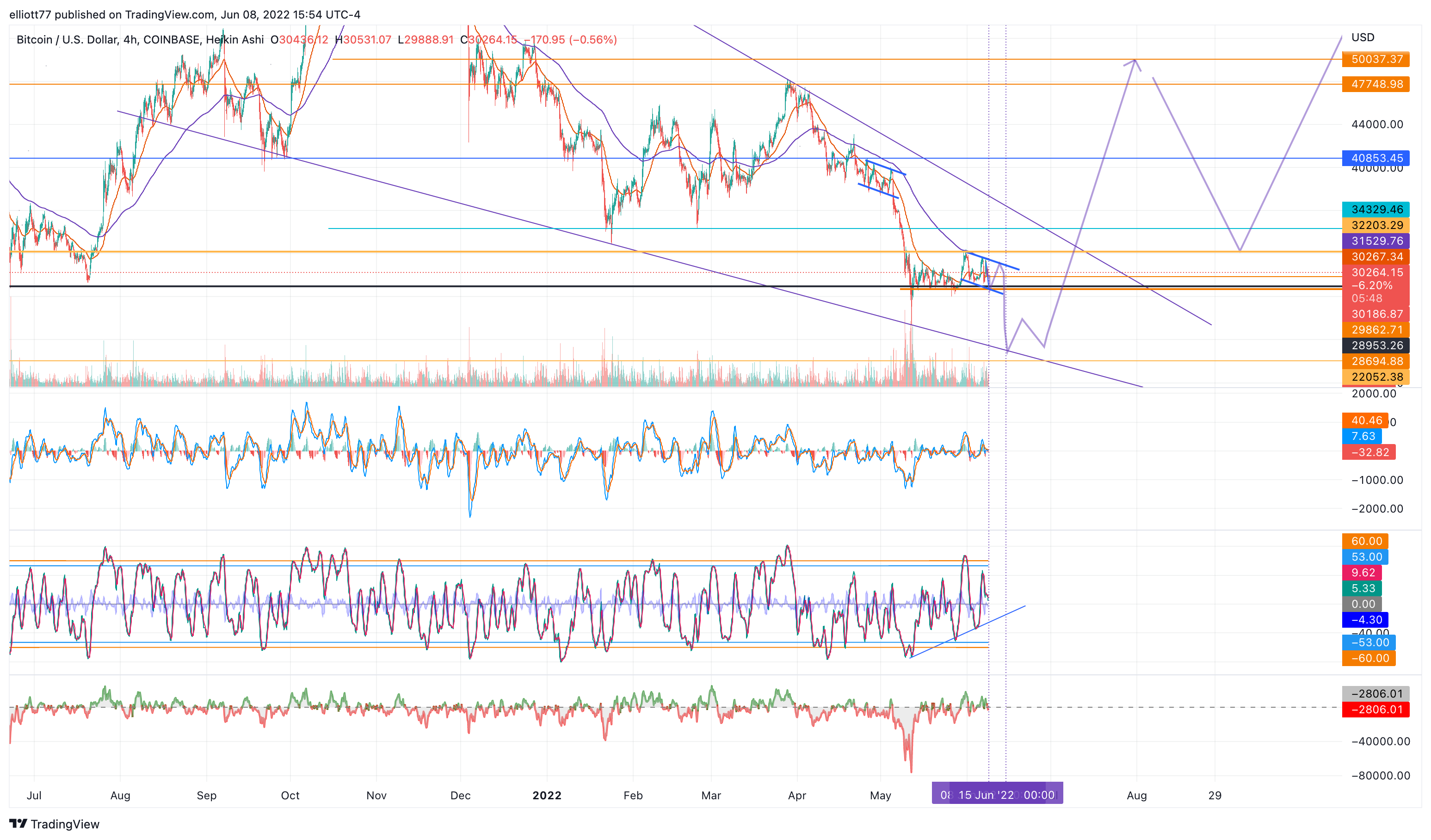Click the 30264.15 current price label
The height and width of the screenshot is (840, 1431).
tap(1376, 272)
